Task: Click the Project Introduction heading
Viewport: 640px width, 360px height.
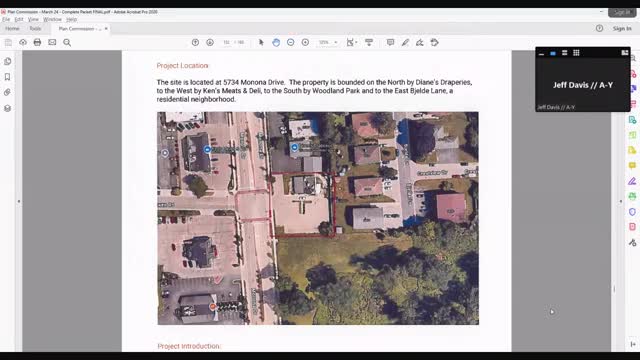Action: pos(189,346)
